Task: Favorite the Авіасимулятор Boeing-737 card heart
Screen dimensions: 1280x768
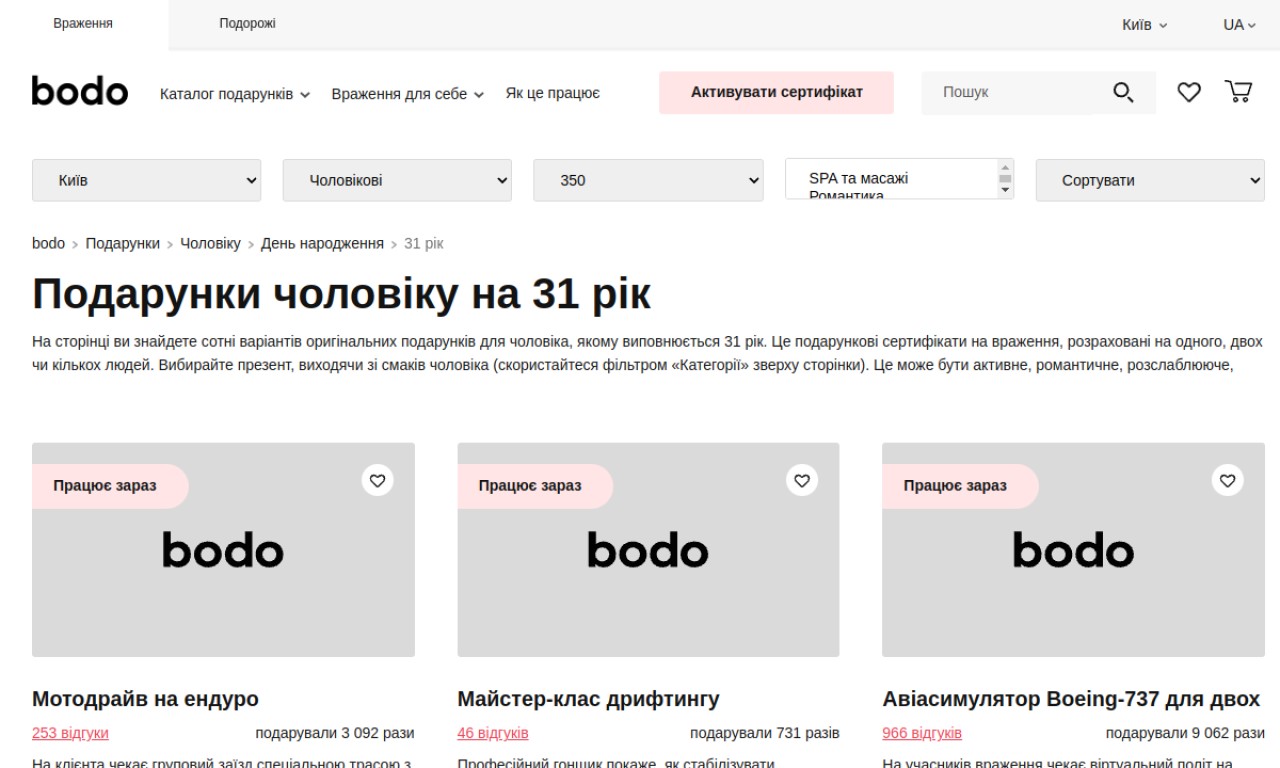Action: tap(1228, 480)
